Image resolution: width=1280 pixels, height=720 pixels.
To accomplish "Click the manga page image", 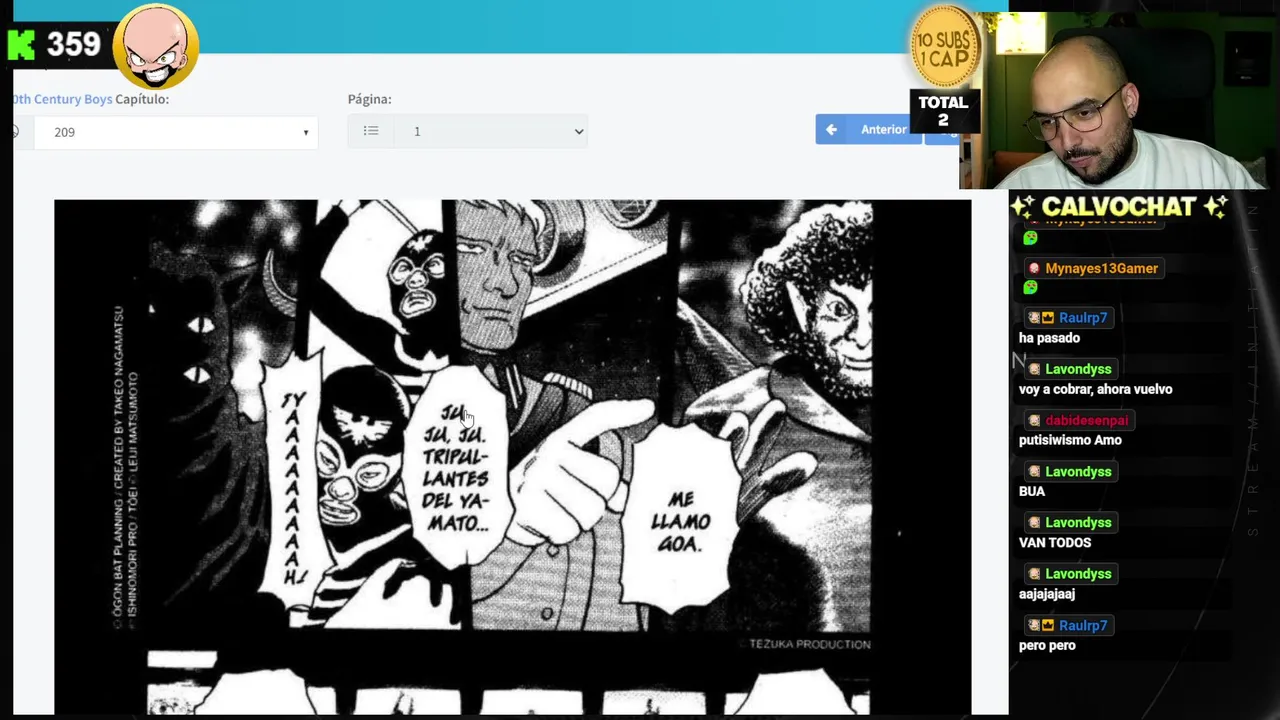I will (x=512, y=457).
